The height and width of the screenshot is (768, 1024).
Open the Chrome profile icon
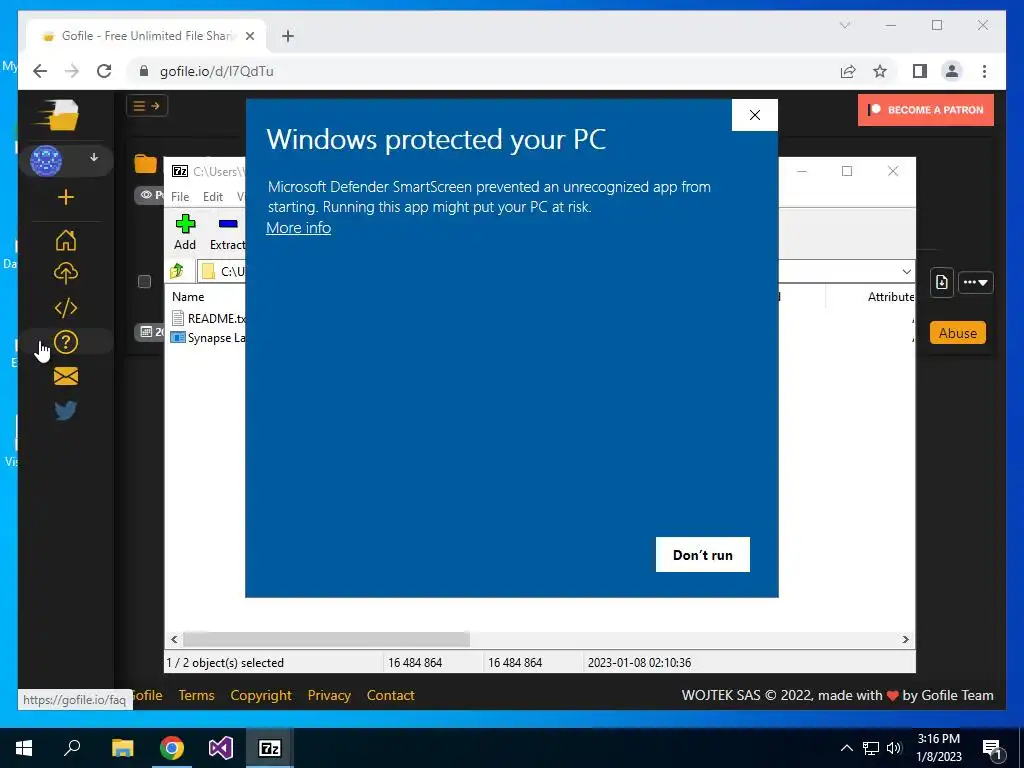[952, 71]
